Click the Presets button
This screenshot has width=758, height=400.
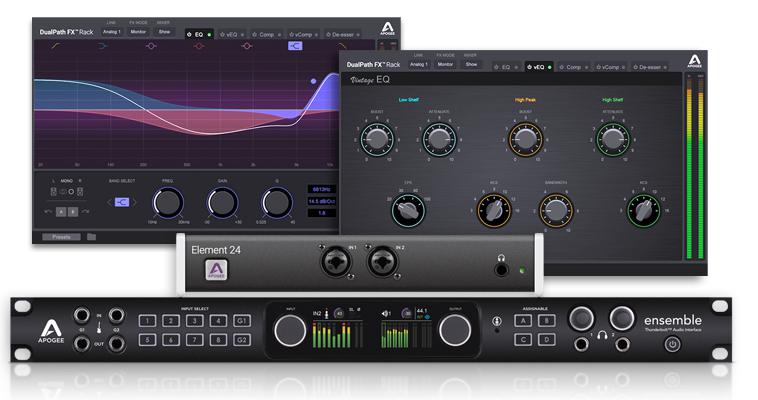[x=59, y=237]
